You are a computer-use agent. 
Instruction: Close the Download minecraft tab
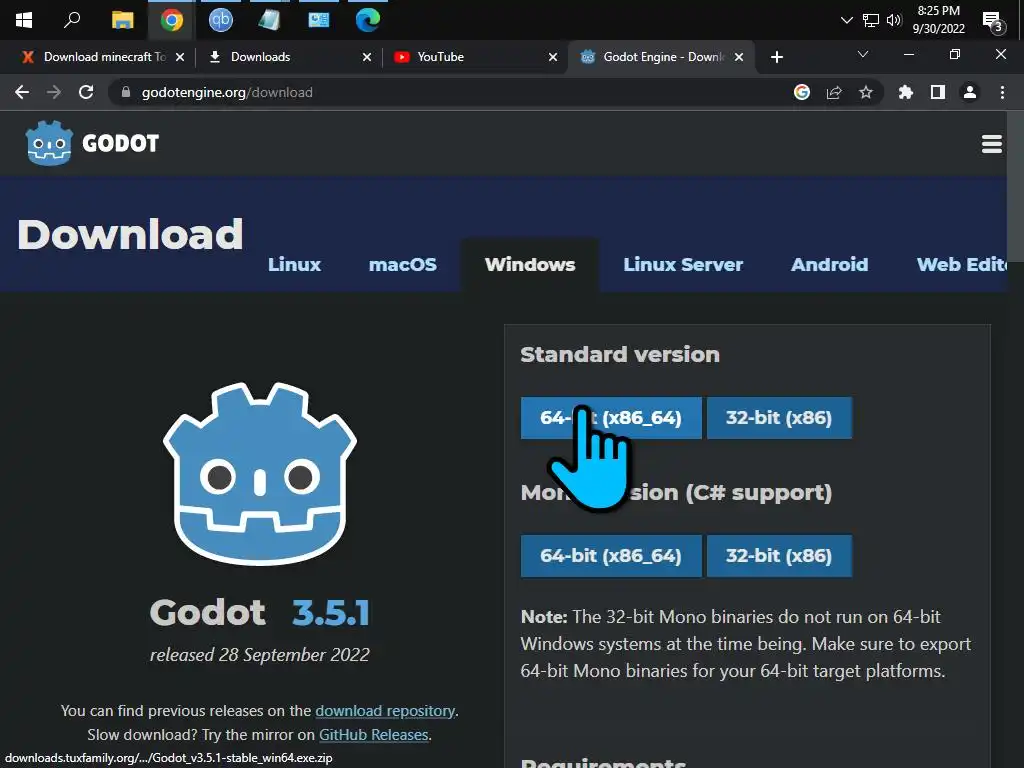pos(180,57)
